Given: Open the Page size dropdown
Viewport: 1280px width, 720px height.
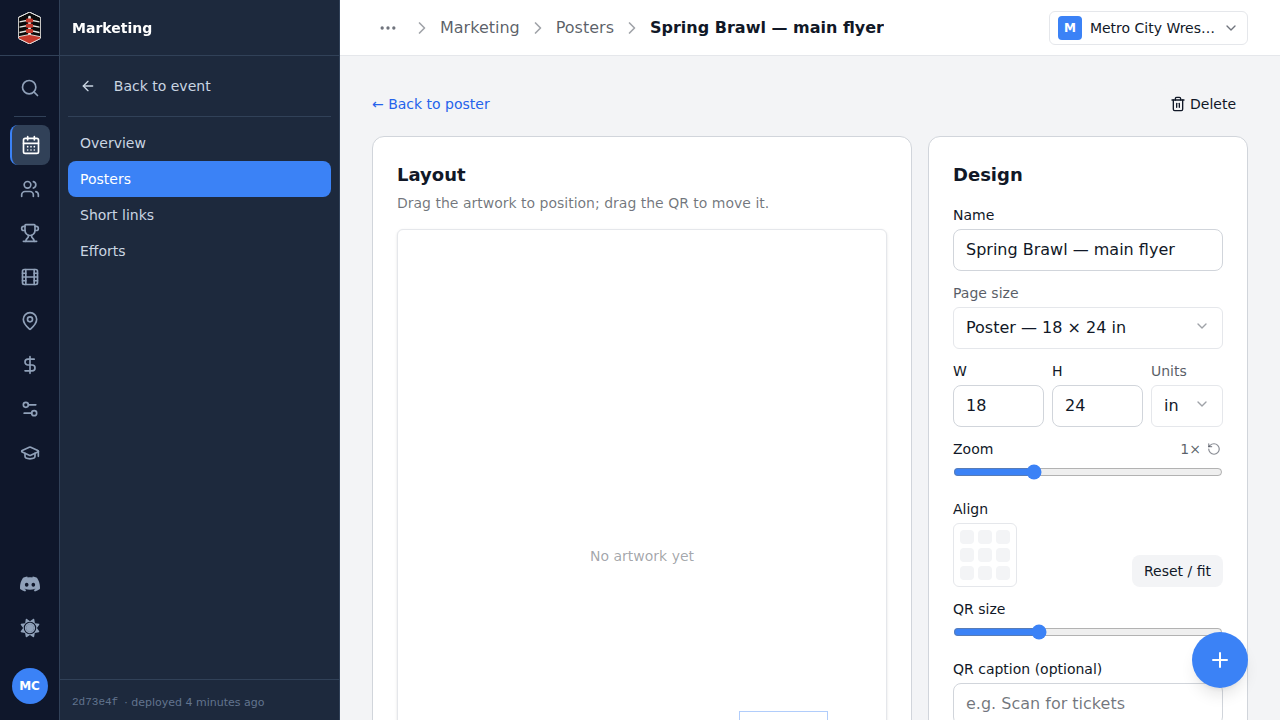Looking at the screenshot, I should click(x=1088, y=328).
